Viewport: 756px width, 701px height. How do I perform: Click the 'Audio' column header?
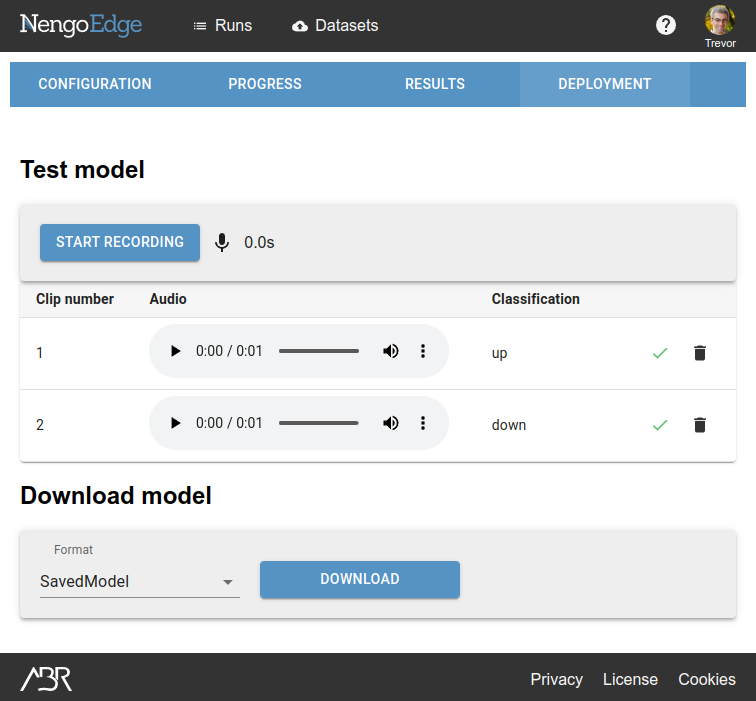(x=168, y=299)
